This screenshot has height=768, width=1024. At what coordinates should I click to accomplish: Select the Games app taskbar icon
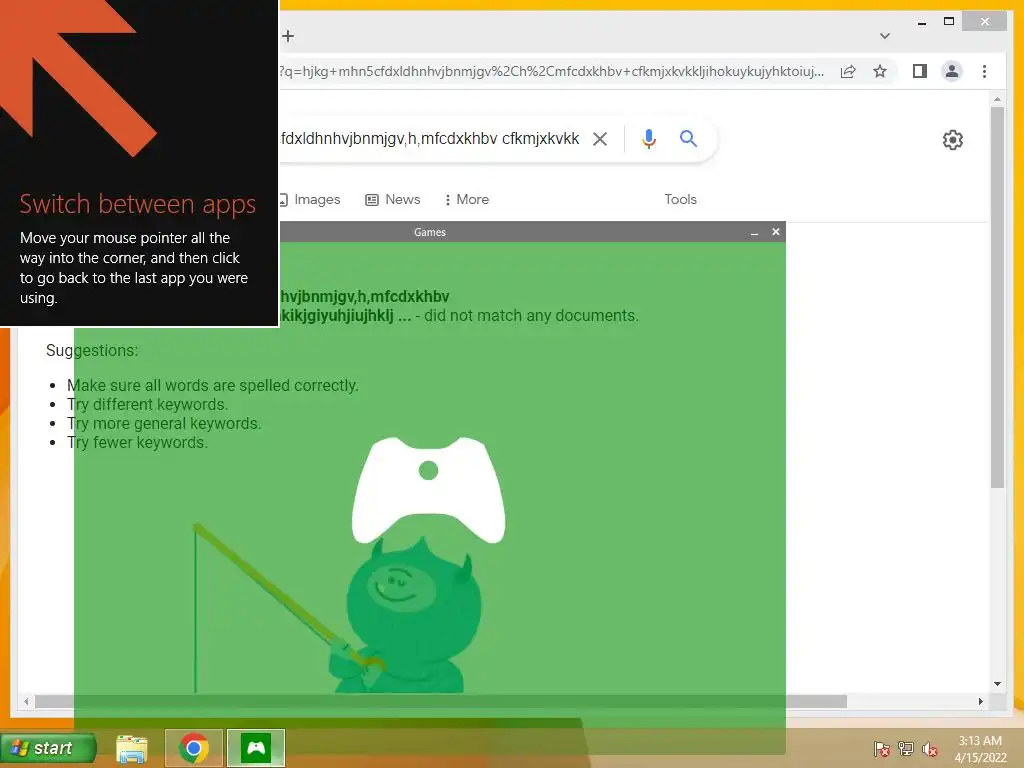tap(256, 748)
